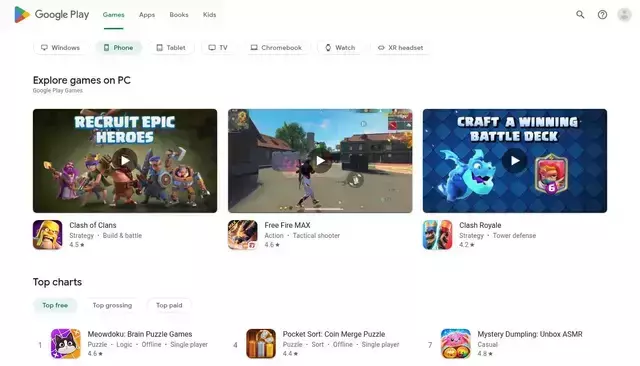The height and width of the screenshot is (366, 640).
Task: Open Mystery Dumpling app icon
Action: tap(456, 344)
